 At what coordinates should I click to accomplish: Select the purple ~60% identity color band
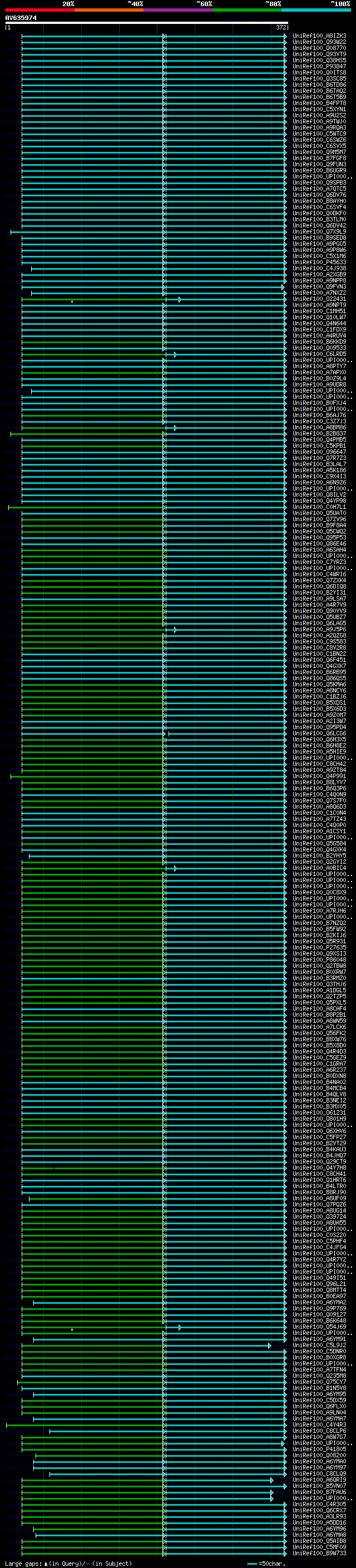coord(177,10)
